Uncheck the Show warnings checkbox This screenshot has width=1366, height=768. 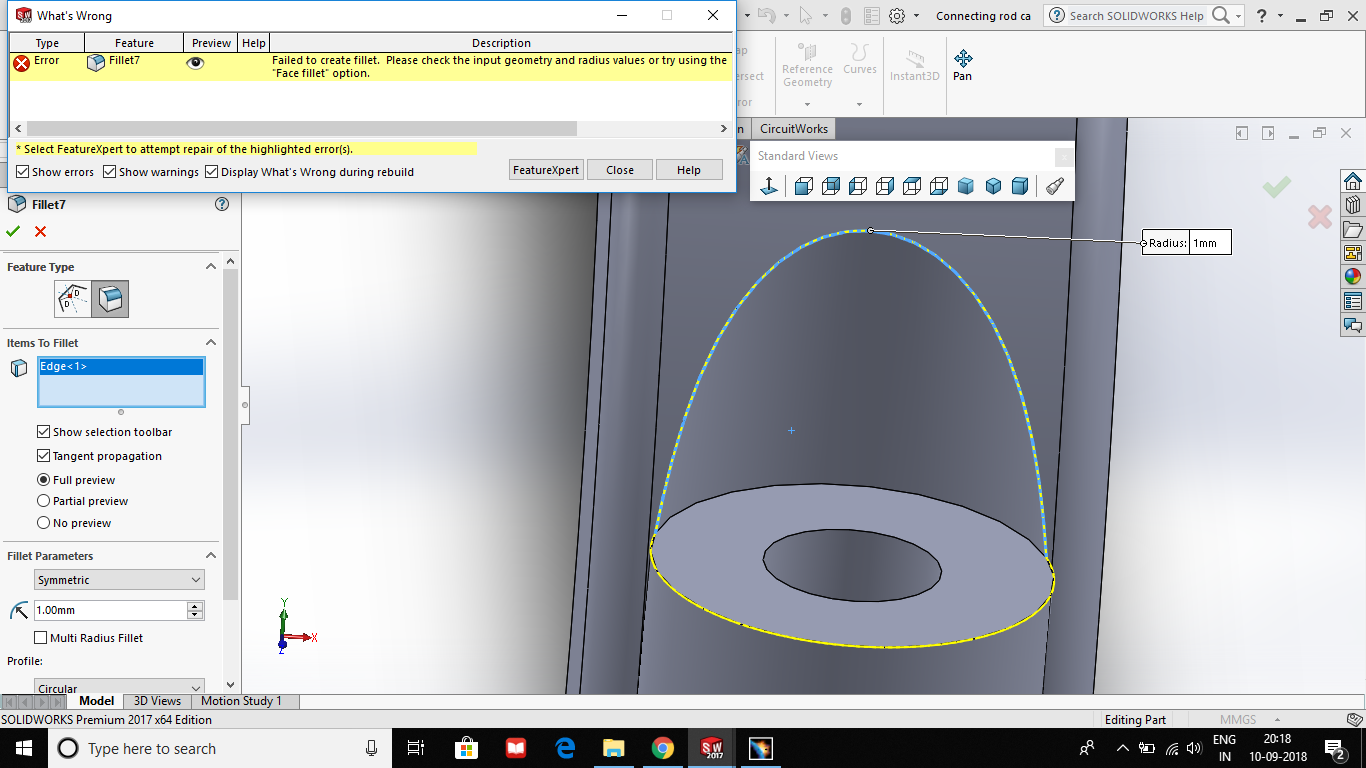(x=110, y=171)
